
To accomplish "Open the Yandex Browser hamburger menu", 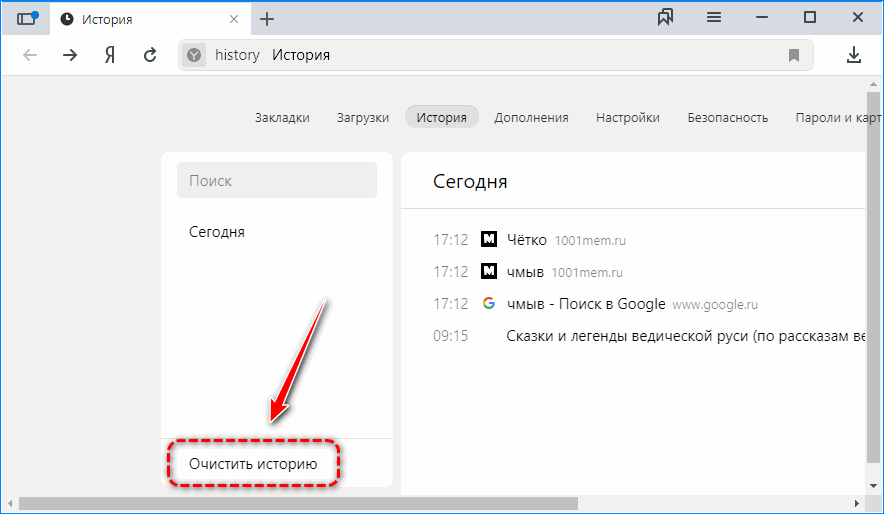I will click(714, 18).
